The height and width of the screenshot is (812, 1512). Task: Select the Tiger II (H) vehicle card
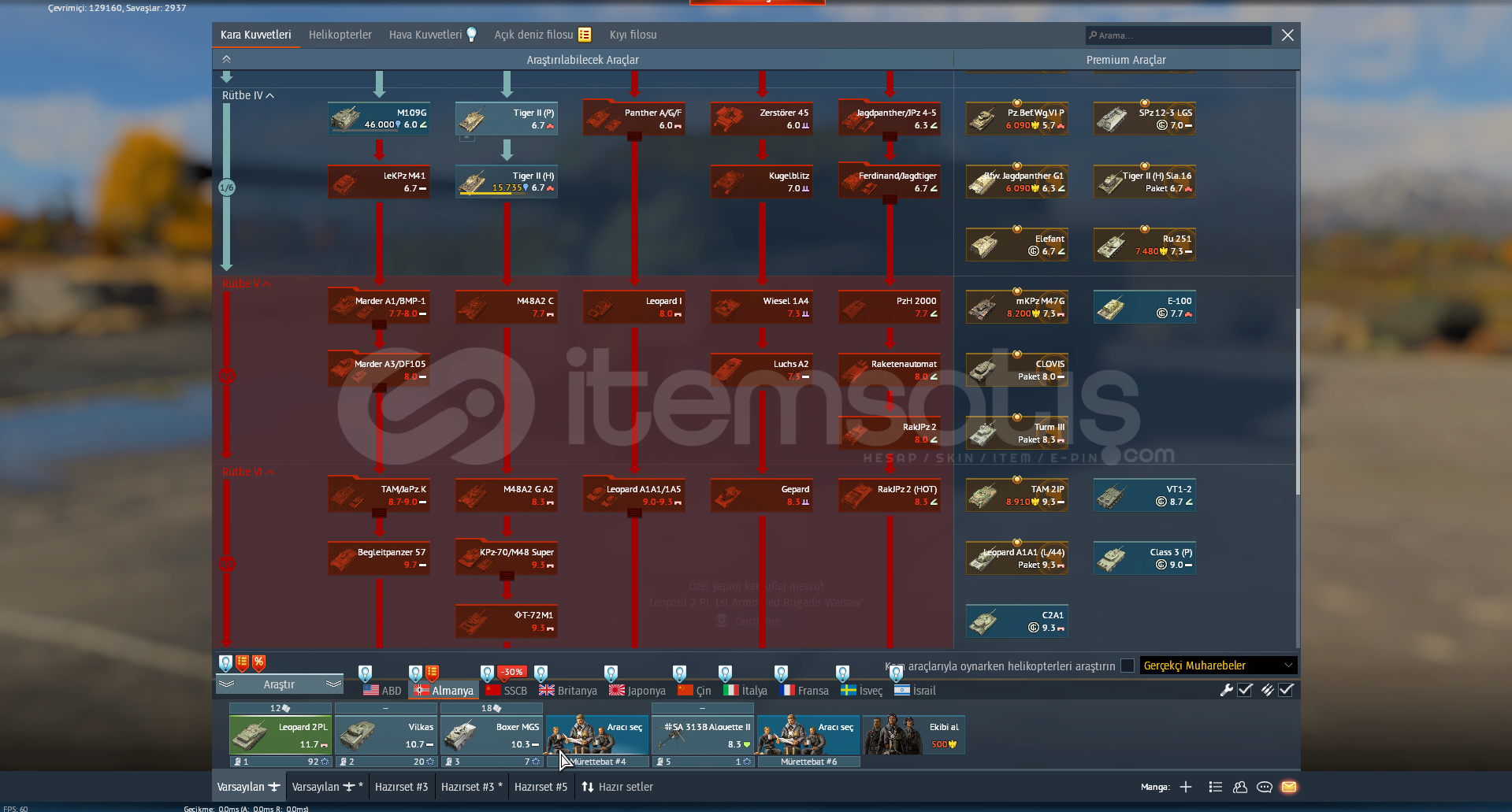pyautogui.click(x=507, y=182)
